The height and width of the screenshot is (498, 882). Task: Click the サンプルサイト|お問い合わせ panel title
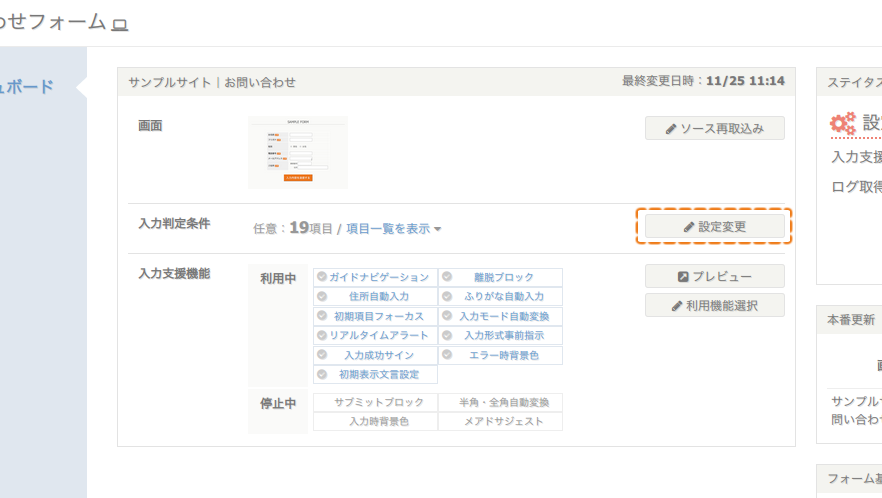tap(212, 82)
